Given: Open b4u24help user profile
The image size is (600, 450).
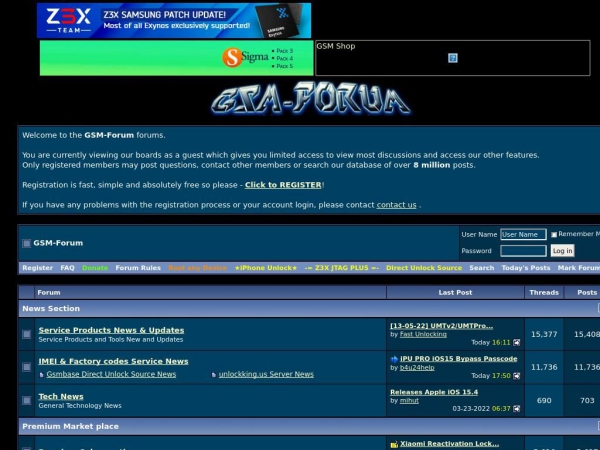Looking at the screenshot, I should pyautogui.click(x=417, y=367).
